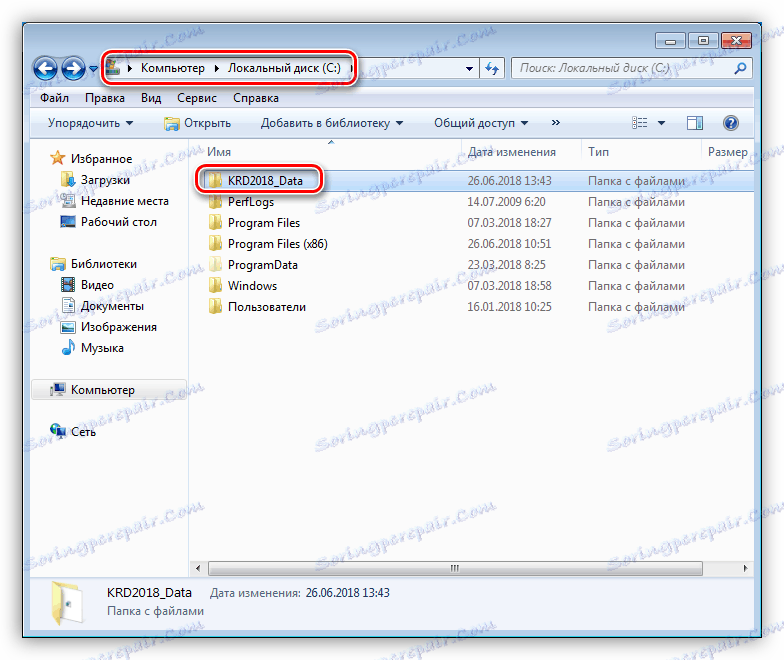
Task: Click the drive icon in the address bar
Action: tap(114, 68)
